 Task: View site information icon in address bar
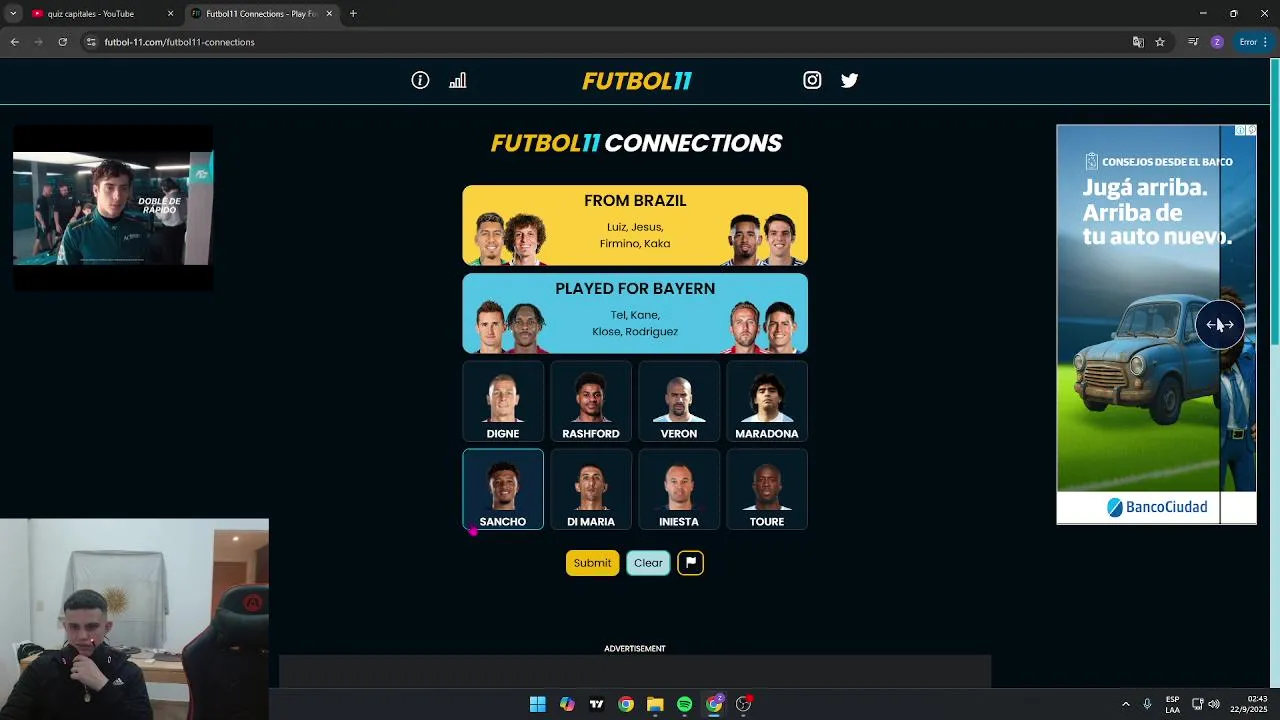click(x=91, y=42)
